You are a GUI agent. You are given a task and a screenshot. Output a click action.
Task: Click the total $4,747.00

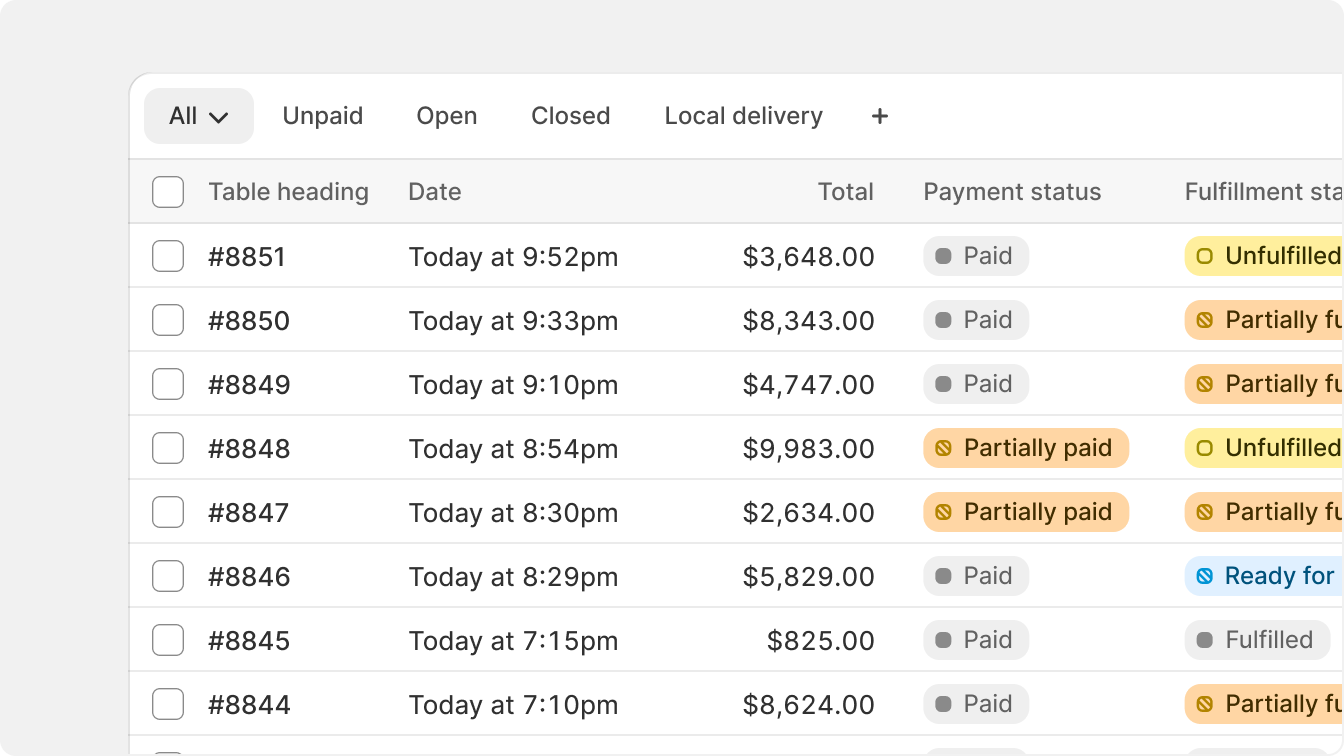[809, 385]
